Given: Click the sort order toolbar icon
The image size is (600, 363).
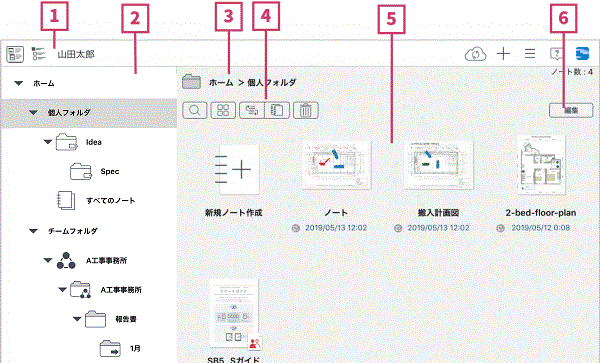Looking at the screenshot, I should coord(252,110).
